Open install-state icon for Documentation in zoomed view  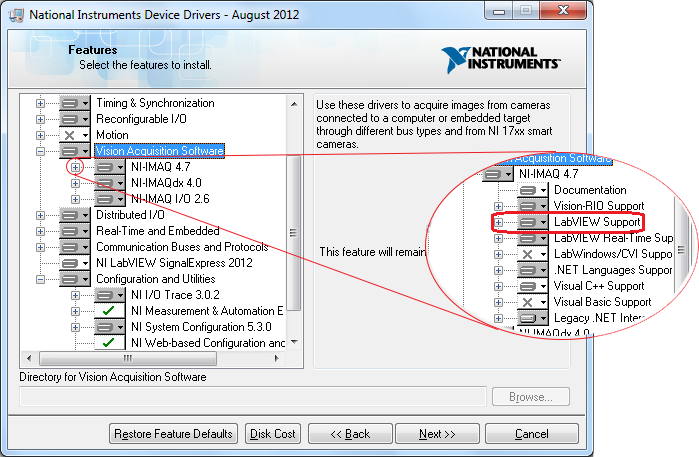tap(533, 190)
